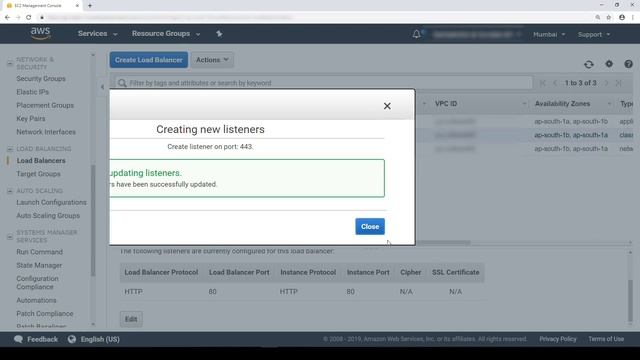
Task: Go to next results page arrow
Action: click(x=606, y=83)
